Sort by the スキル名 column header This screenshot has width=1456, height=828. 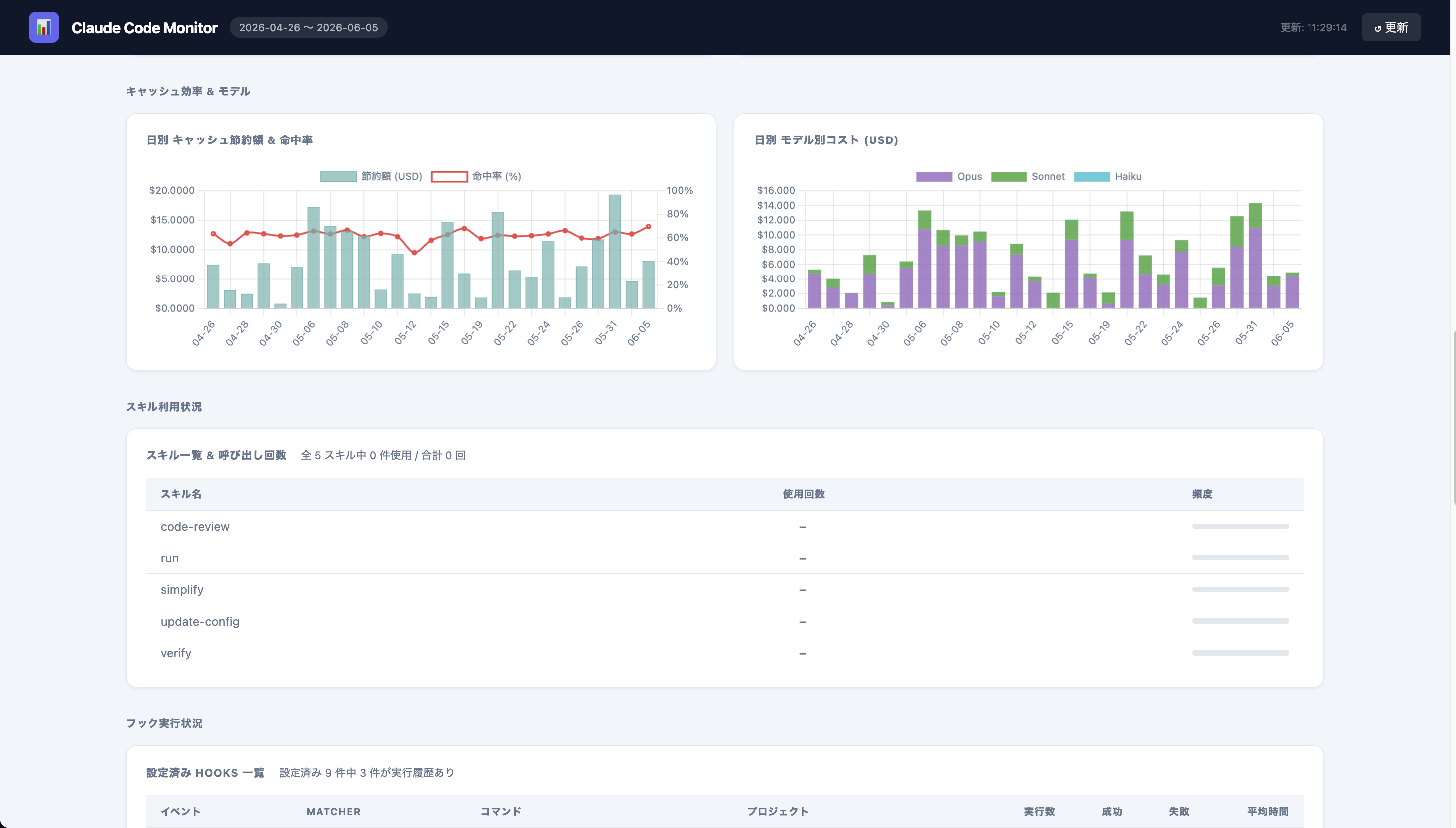point(181,494)
